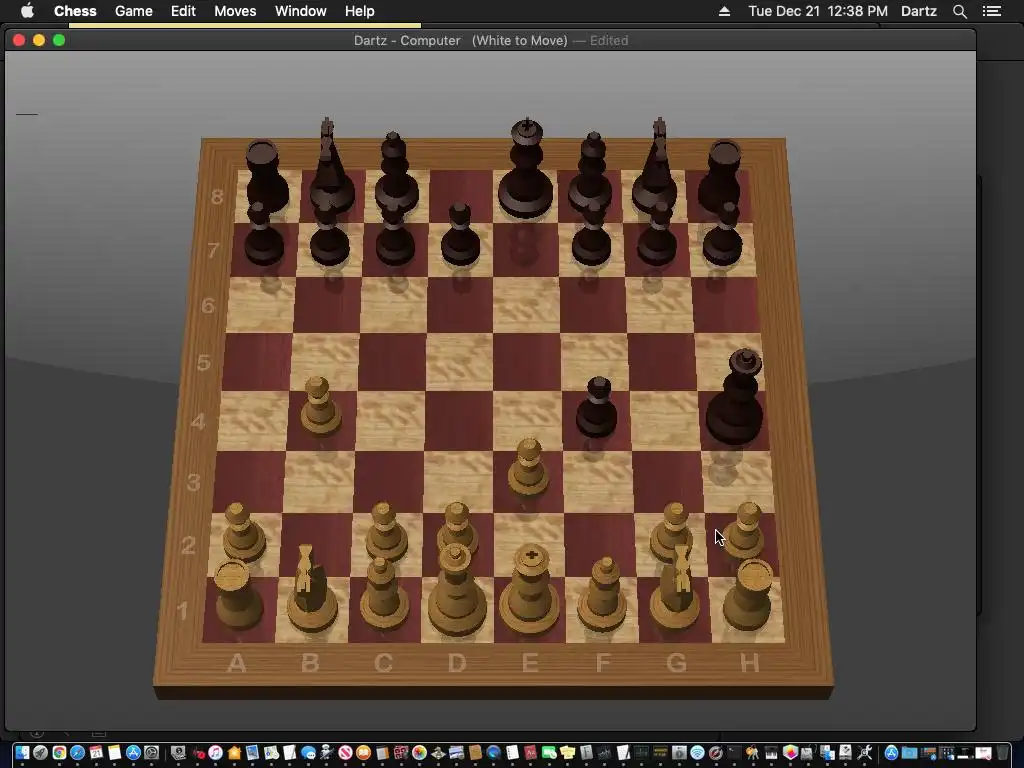Open the Apple menu
The width and height of the screenshot is (1024, 768).
click(27, 11)
